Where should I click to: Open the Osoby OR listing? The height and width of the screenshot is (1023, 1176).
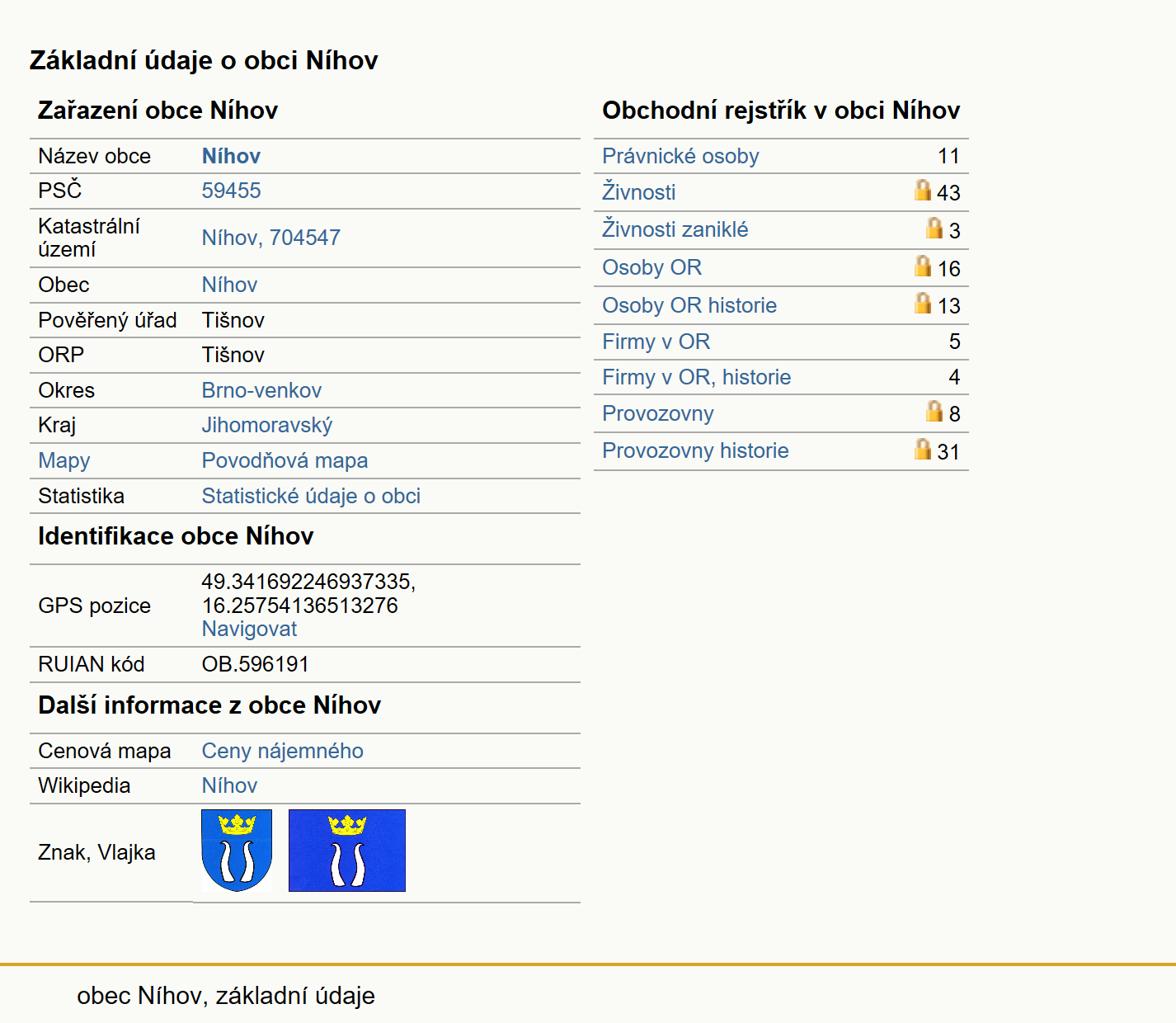[x=652, y=267]
